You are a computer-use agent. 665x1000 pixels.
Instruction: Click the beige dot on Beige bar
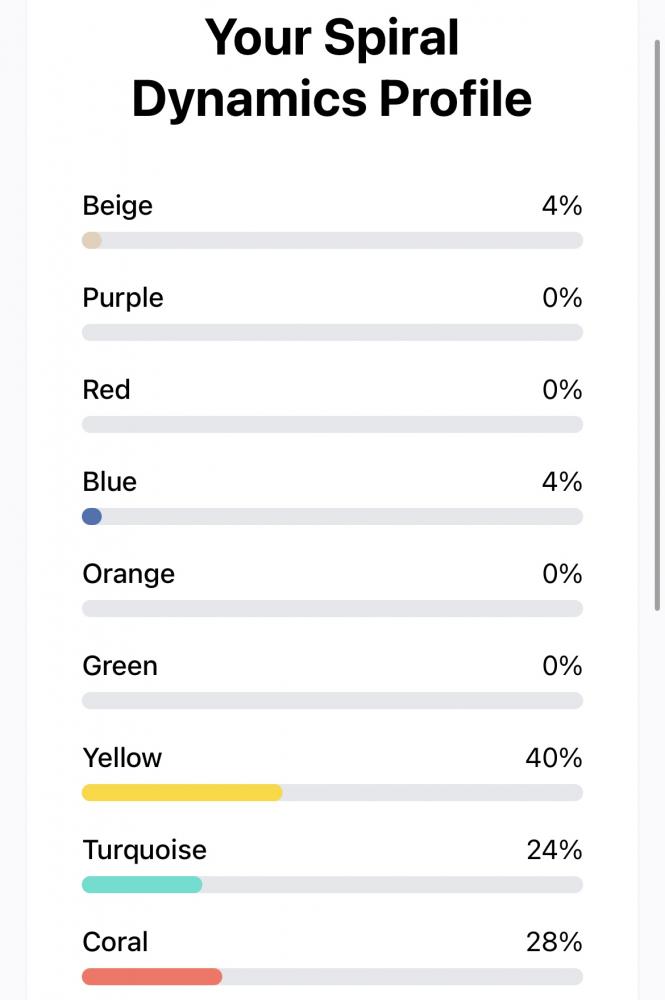tap(92, 240)
